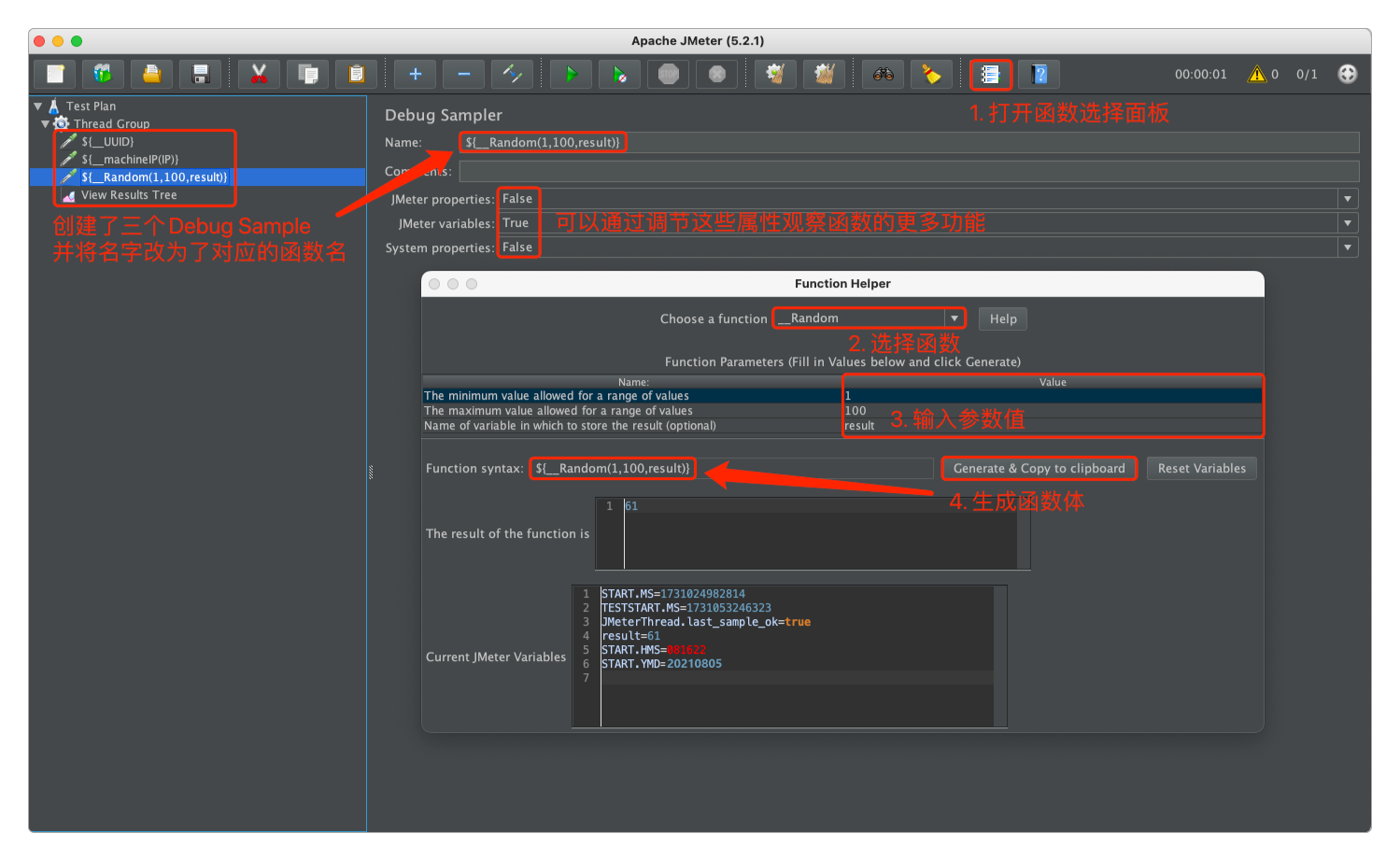
Task: Click the START.YMD=20210805 line
Action: [661, 664]
